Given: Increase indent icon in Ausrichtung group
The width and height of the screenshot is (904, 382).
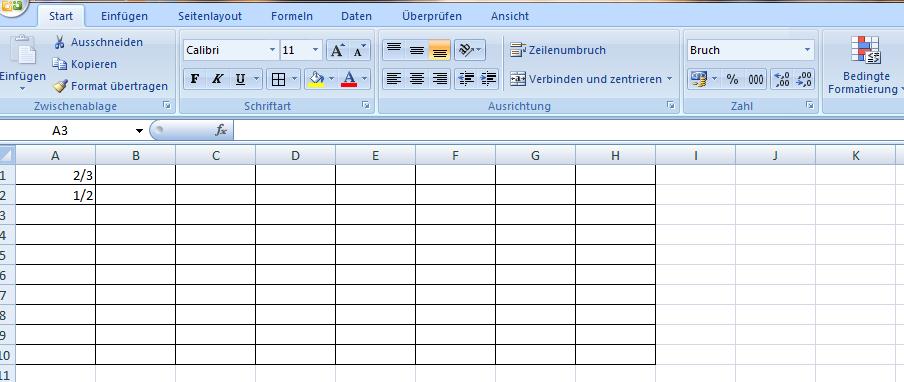Looking at the screenshot, I should tap(488, 79).
